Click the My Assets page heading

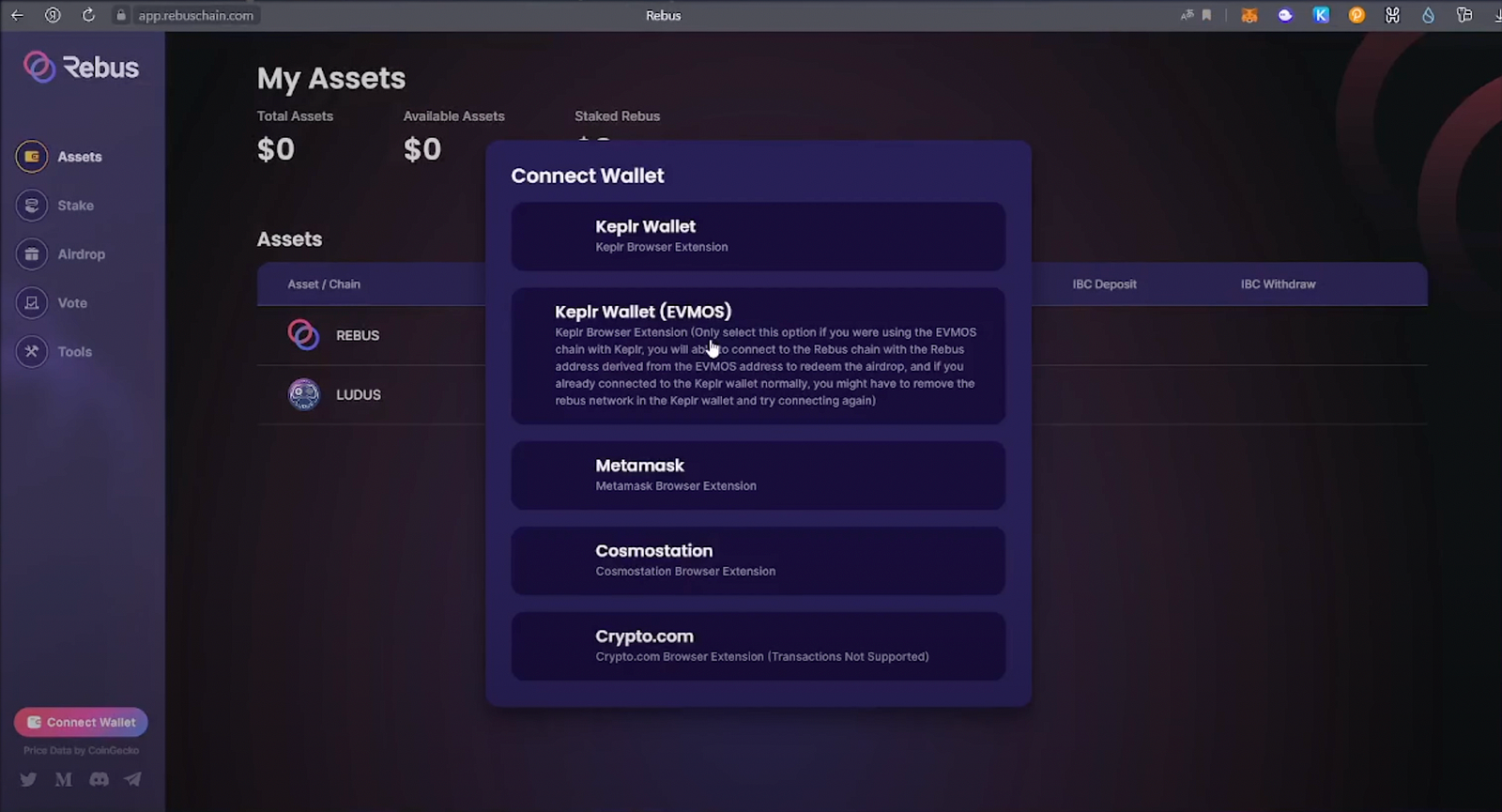tap(331, 79)
